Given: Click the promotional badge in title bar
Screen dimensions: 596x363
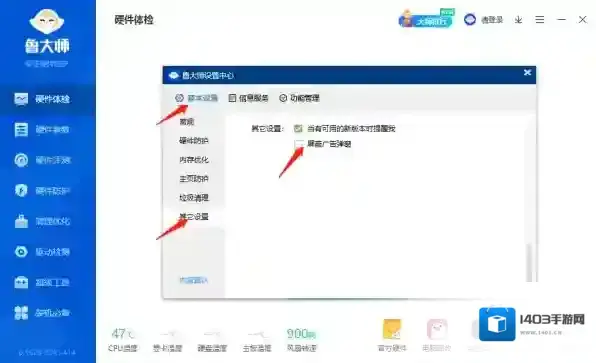Looking at the screenshot, I should coord(426,19).
